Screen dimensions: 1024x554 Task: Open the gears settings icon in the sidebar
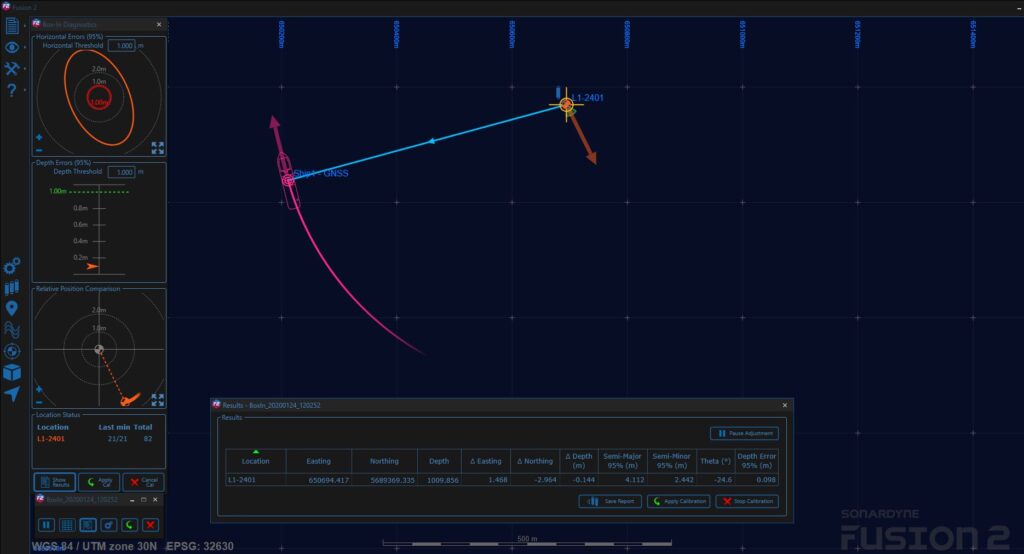point(12,266)
